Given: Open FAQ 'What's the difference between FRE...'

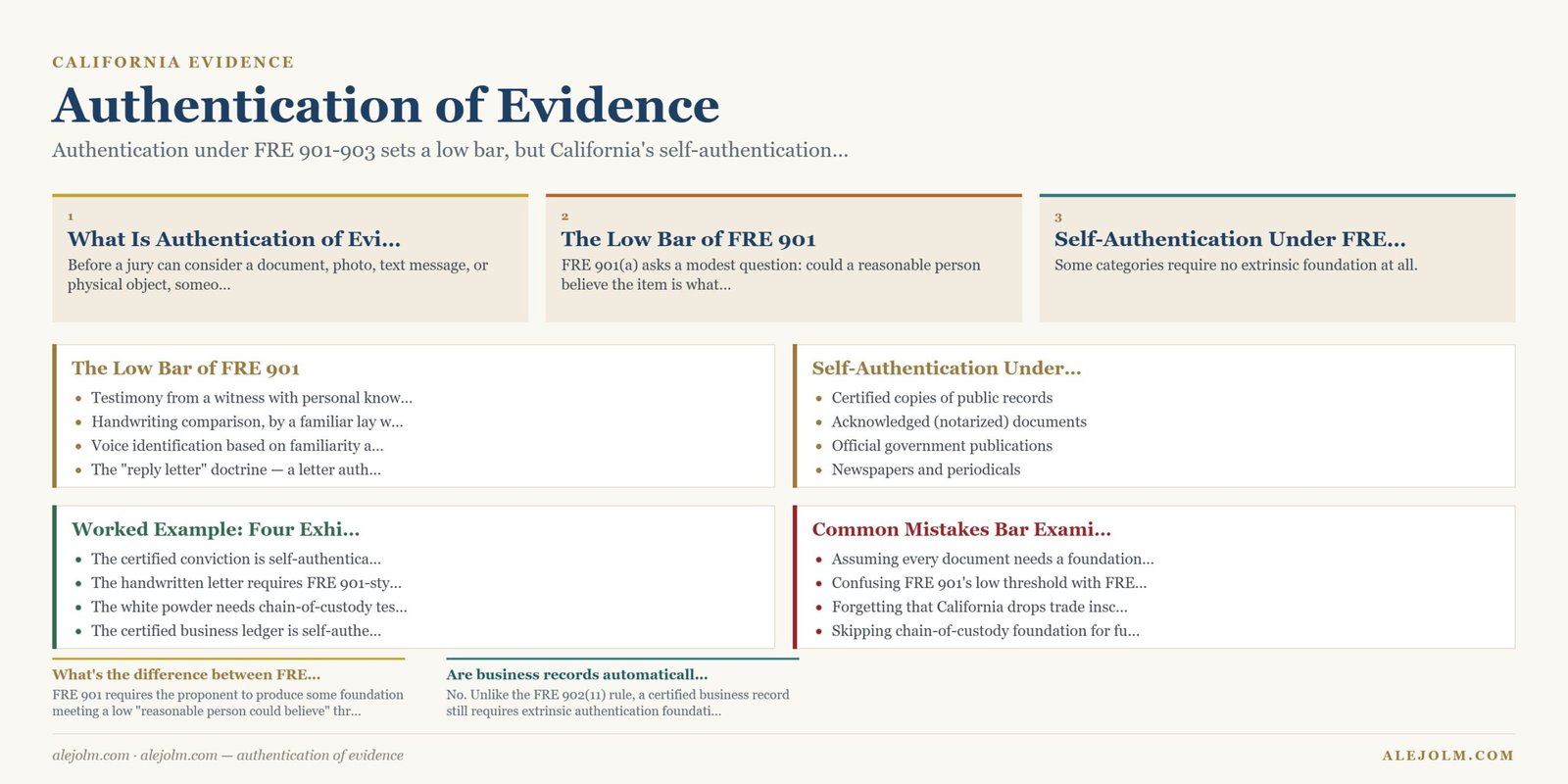Looking at the screenshot, I should (186, 674).
